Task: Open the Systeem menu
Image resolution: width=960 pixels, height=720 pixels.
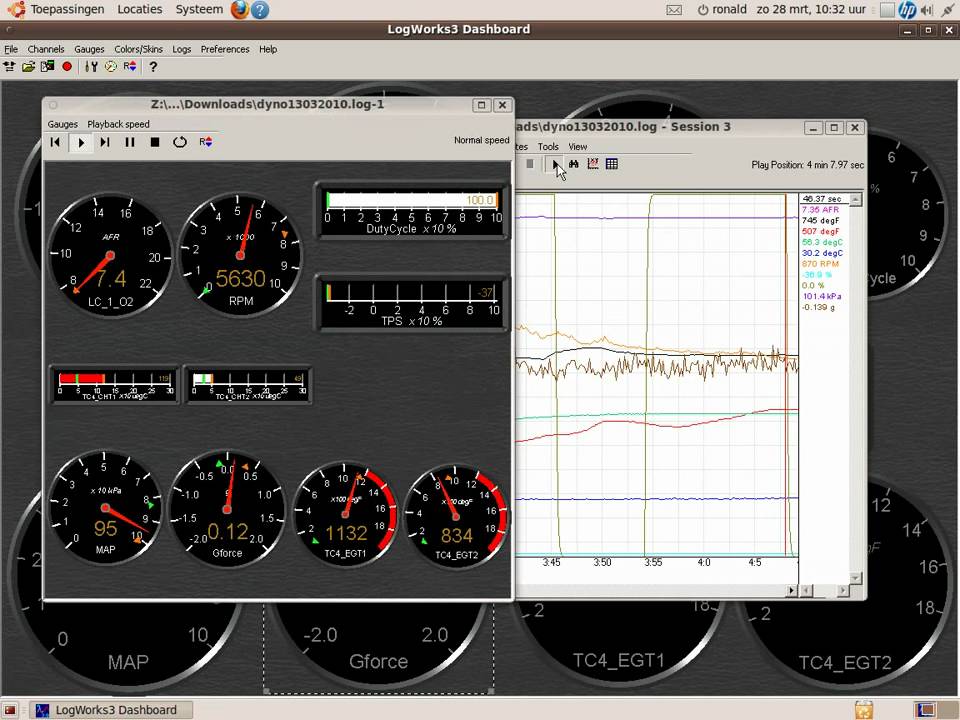Action: click(199, 9)
